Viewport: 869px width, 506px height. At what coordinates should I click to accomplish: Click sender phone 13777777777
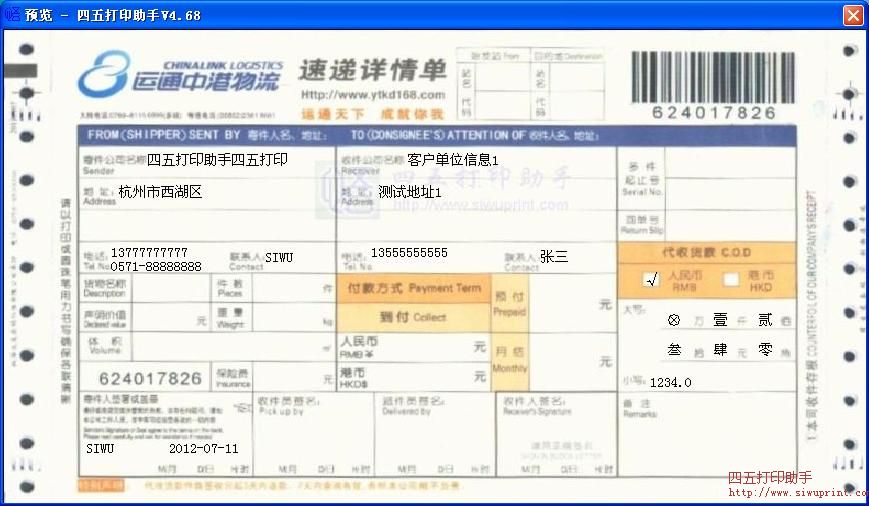click(x=149, y=253)
